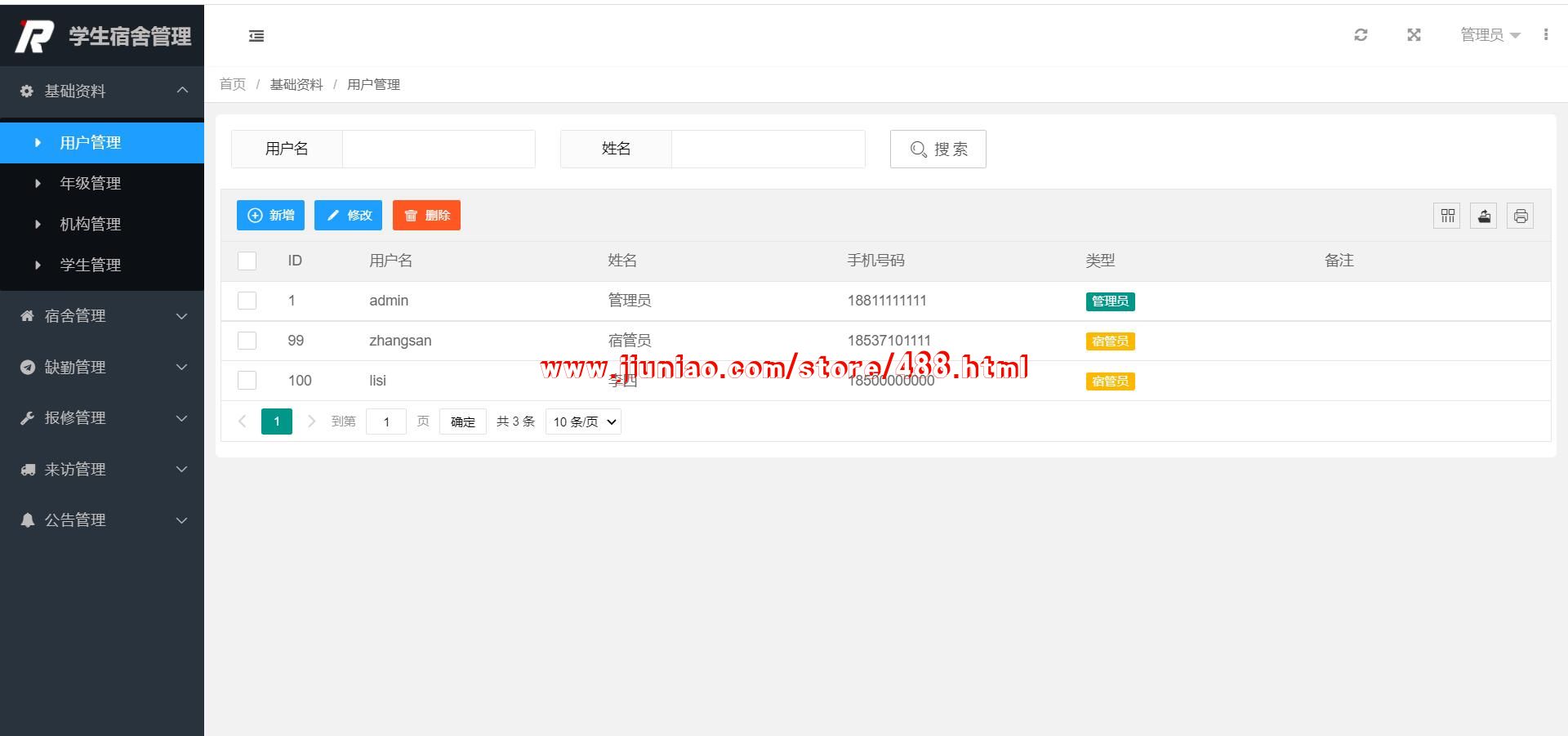
Task: Click the gear icon beside 基础资料
Action: pos(27,91)
